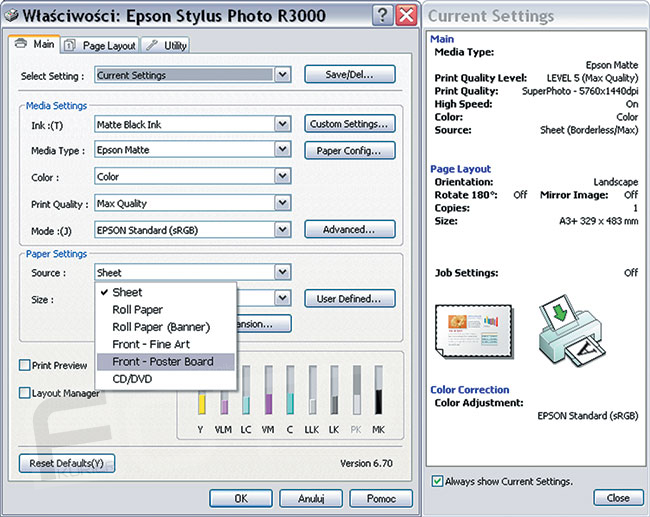Enable the Print Preview checkbox

pos(25,366)
